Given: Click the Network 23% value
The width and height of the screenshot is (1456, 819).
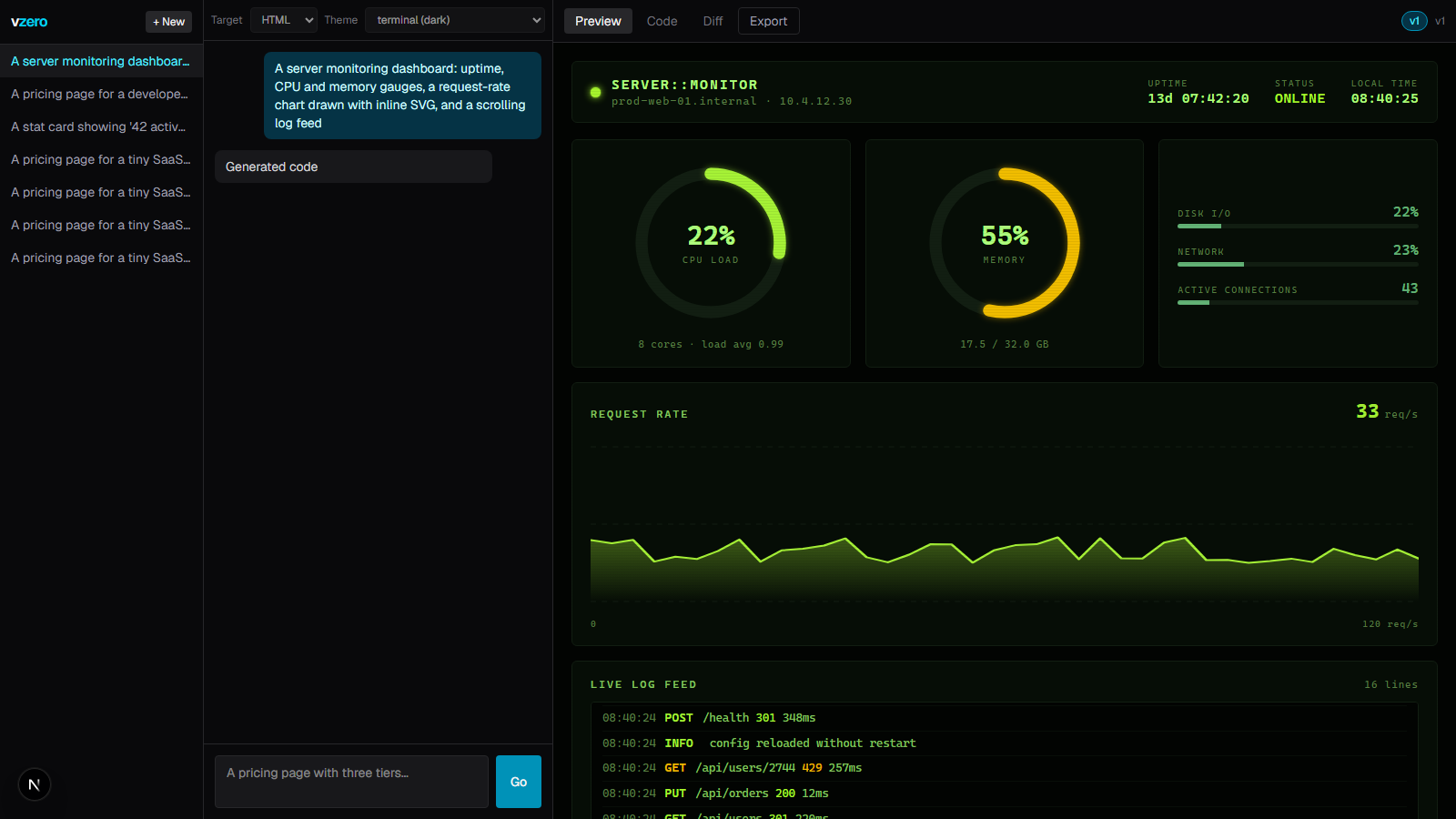Looking at the screenshot, I should click(1405, 250).
